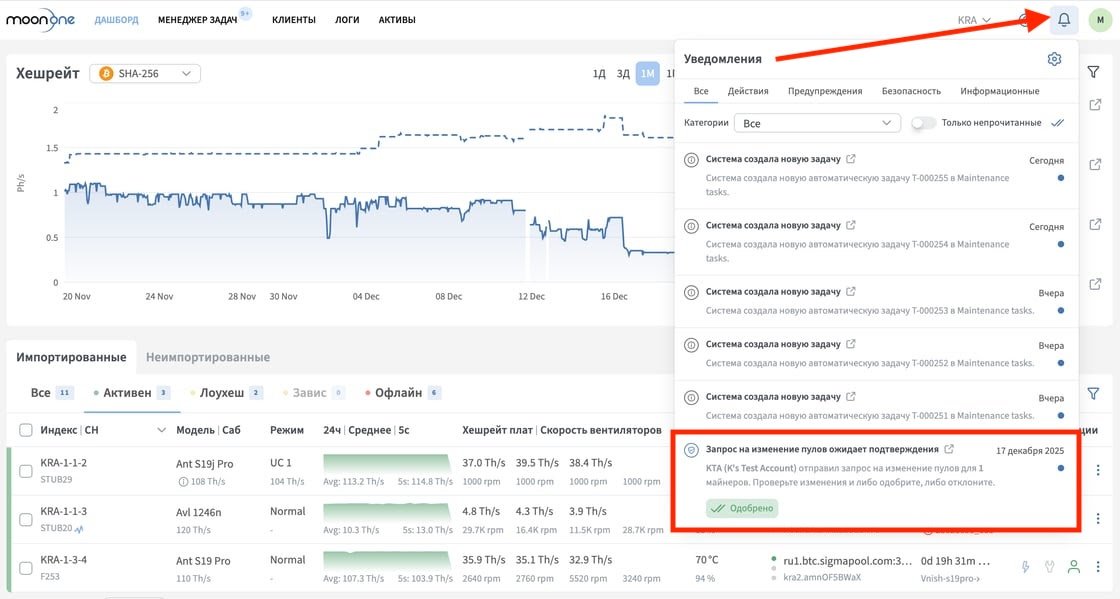This screenshot has height=599, width=1120.
Task: Tick the select-all checkbox in table header
Action: click(x=26, y=430)
